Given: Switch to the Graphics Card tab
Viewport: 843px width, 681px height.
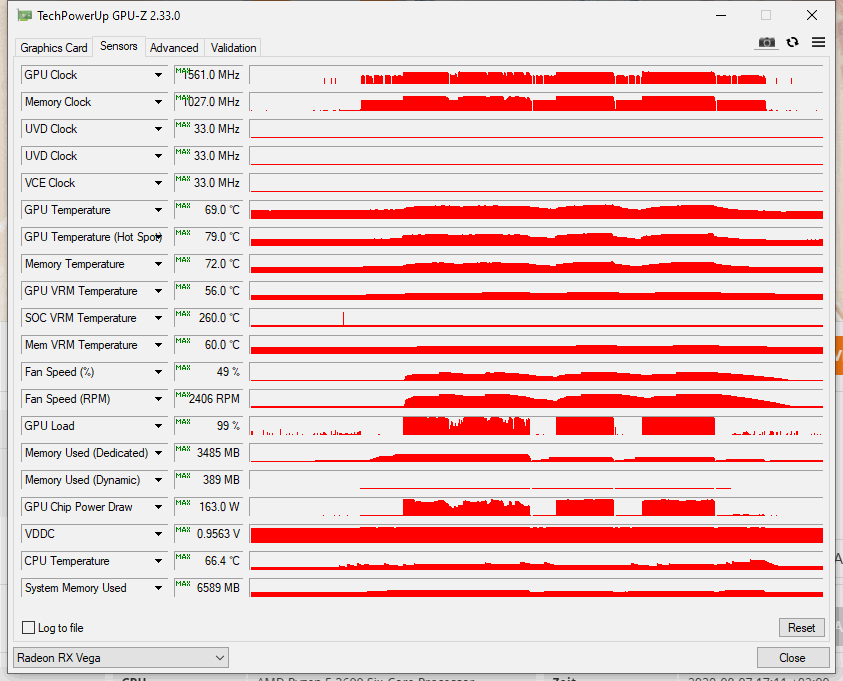Looking at the screenshot, I should point(54,48).
